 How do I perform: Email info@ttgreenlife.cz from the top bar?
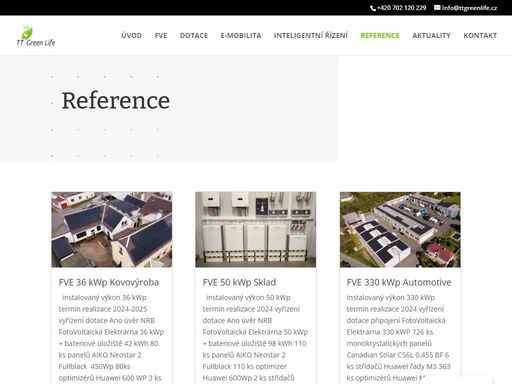469,8
